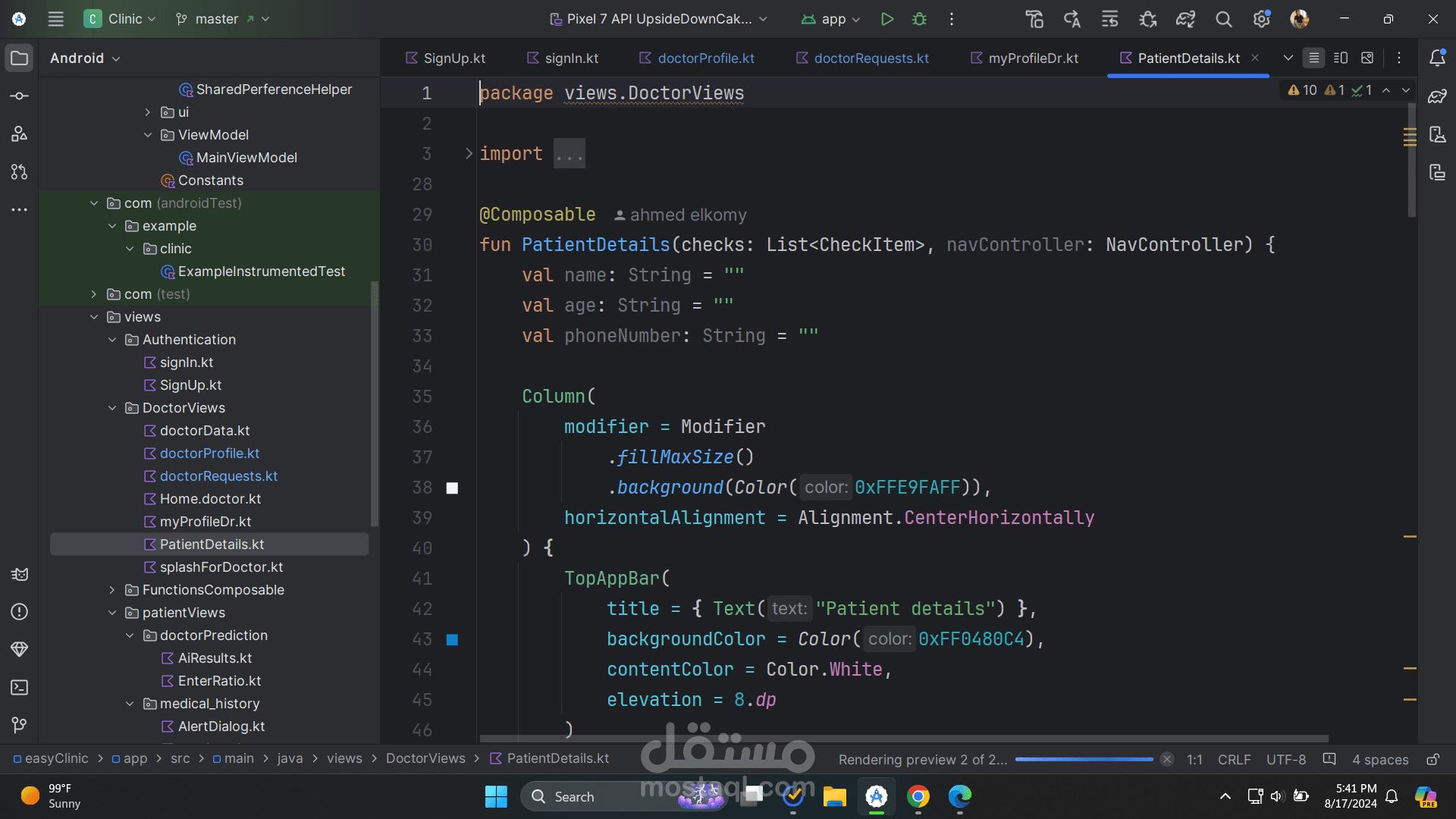The width and height of the screenshot is (1456, 819).
Task: Open the Logcat tool window
Action: [20, 574]
